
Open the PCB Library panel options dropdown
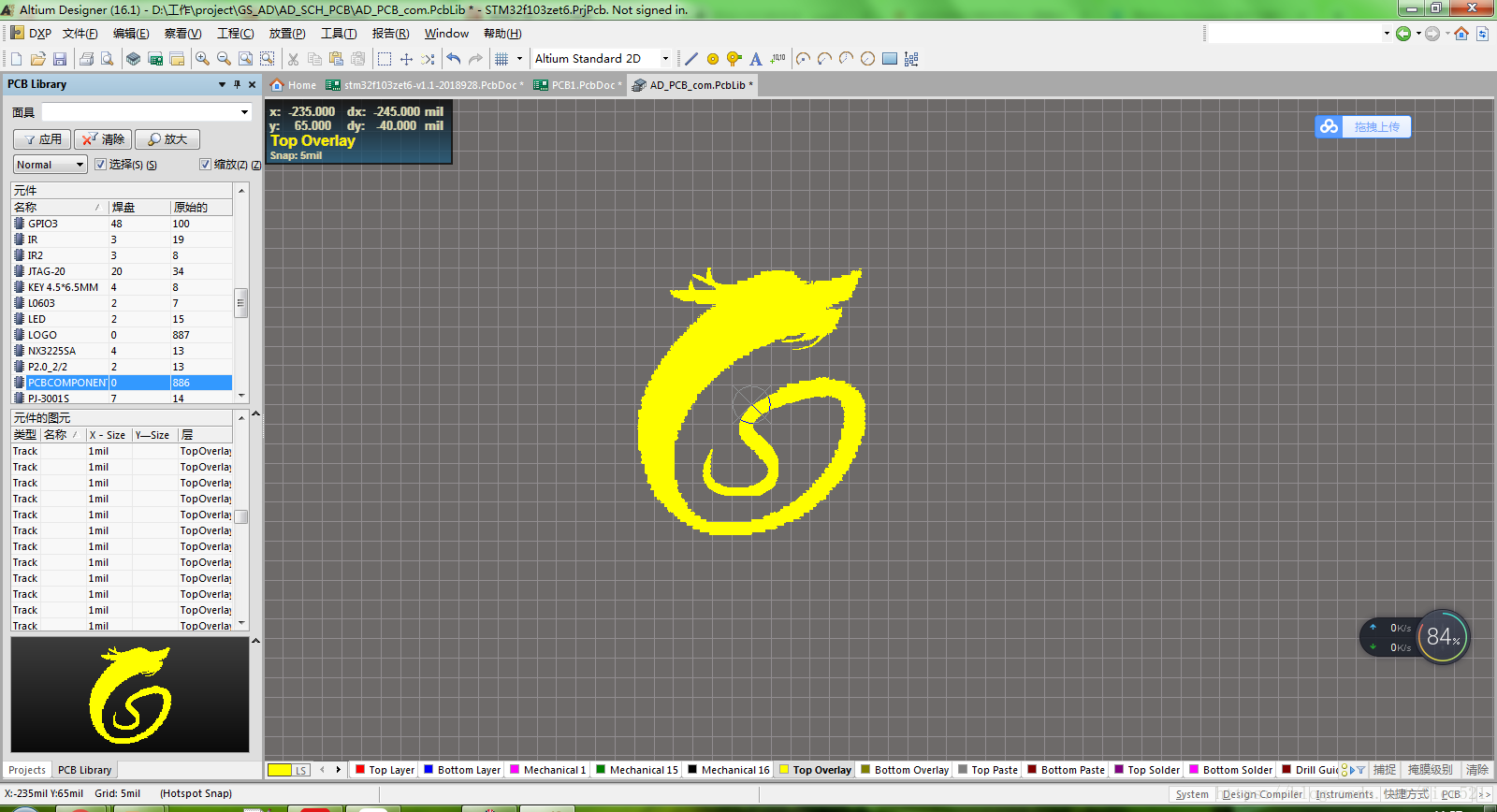pyautogui.click(x=222, y=84)
